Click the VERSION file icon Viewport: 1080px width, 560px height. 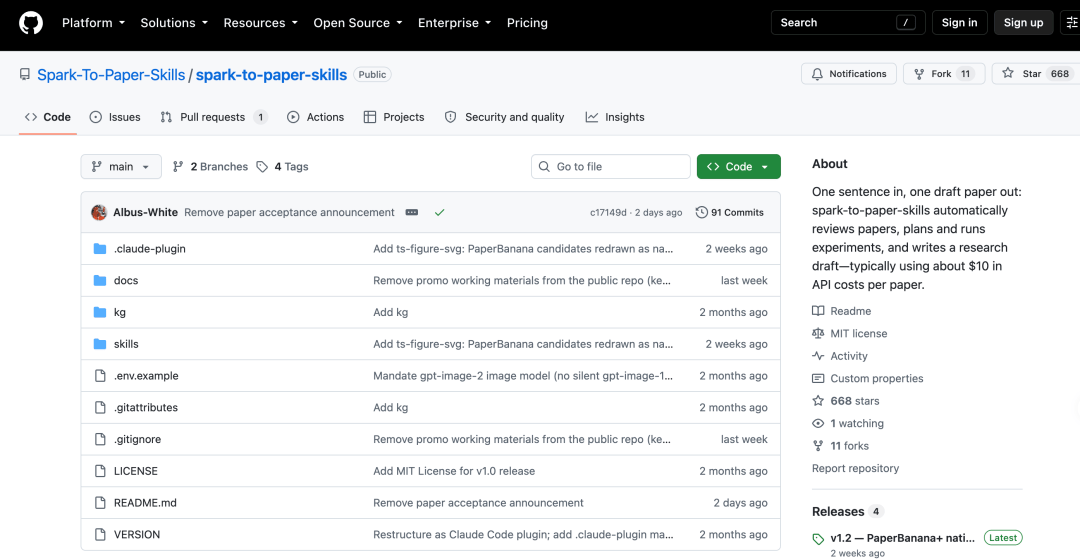coord(100,535)
